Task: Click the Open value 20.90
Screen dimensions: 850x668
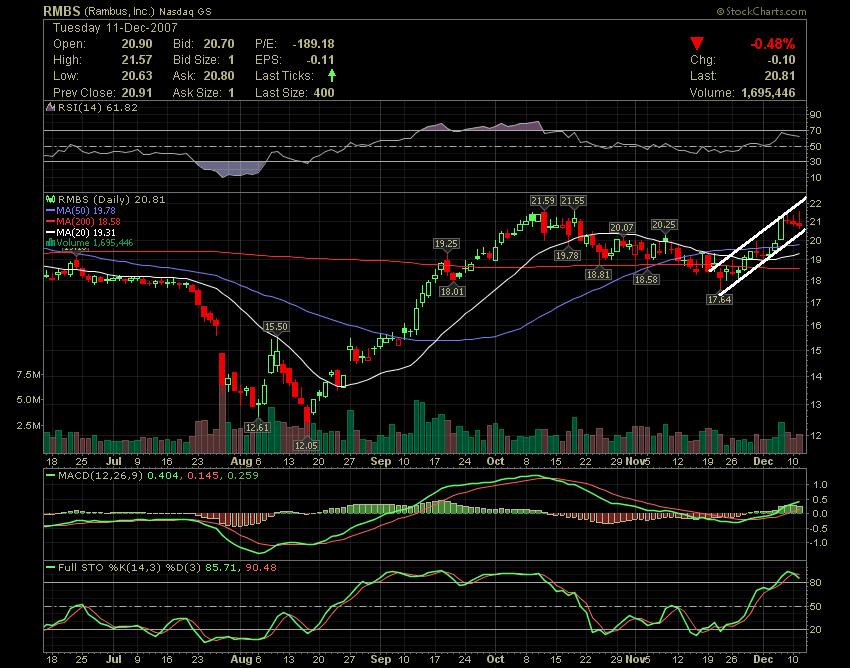Action: [x=137, y=44]
